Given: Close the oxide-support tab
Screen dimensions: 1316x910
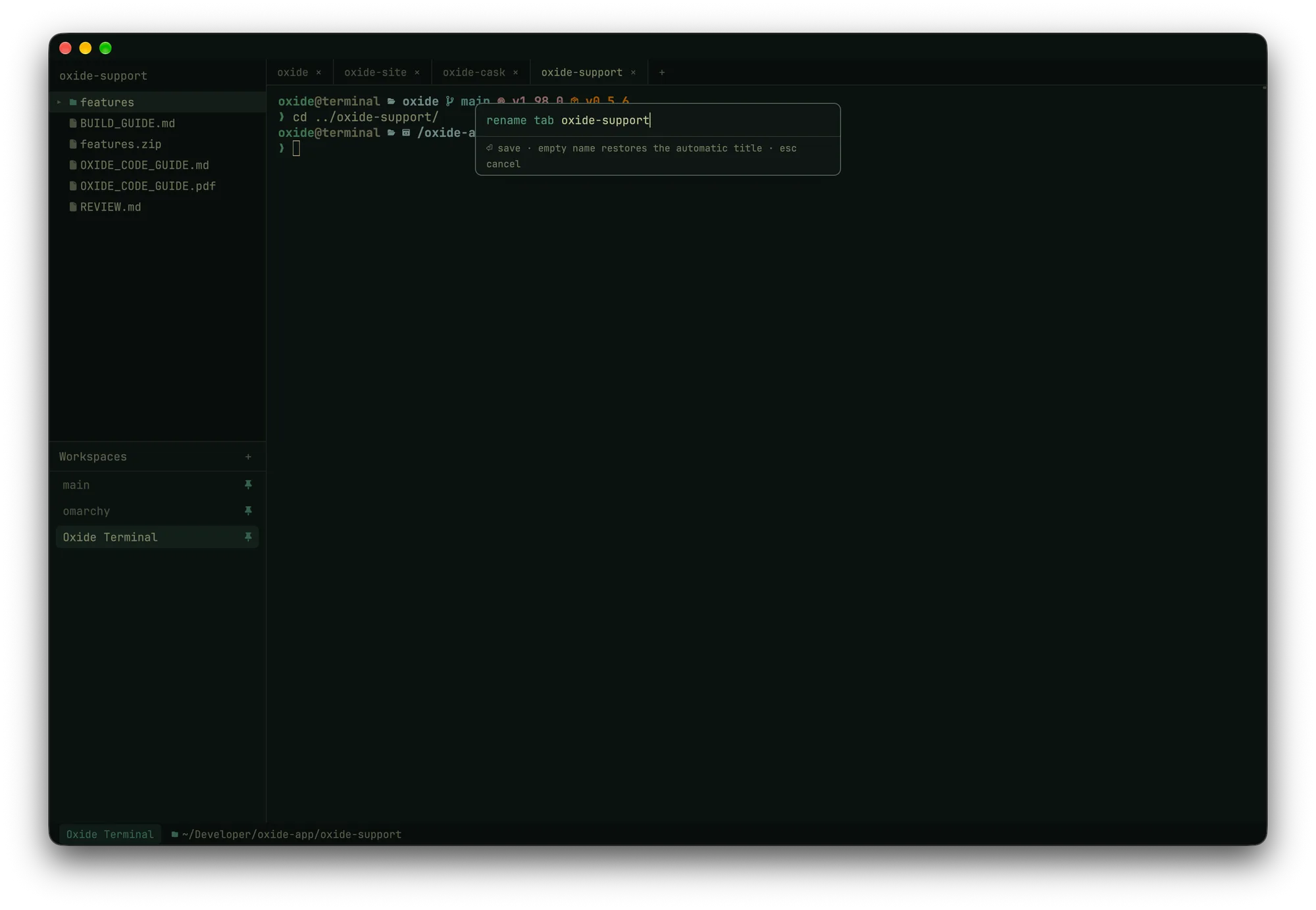Looking at the screenshot, I should [633, 72].
